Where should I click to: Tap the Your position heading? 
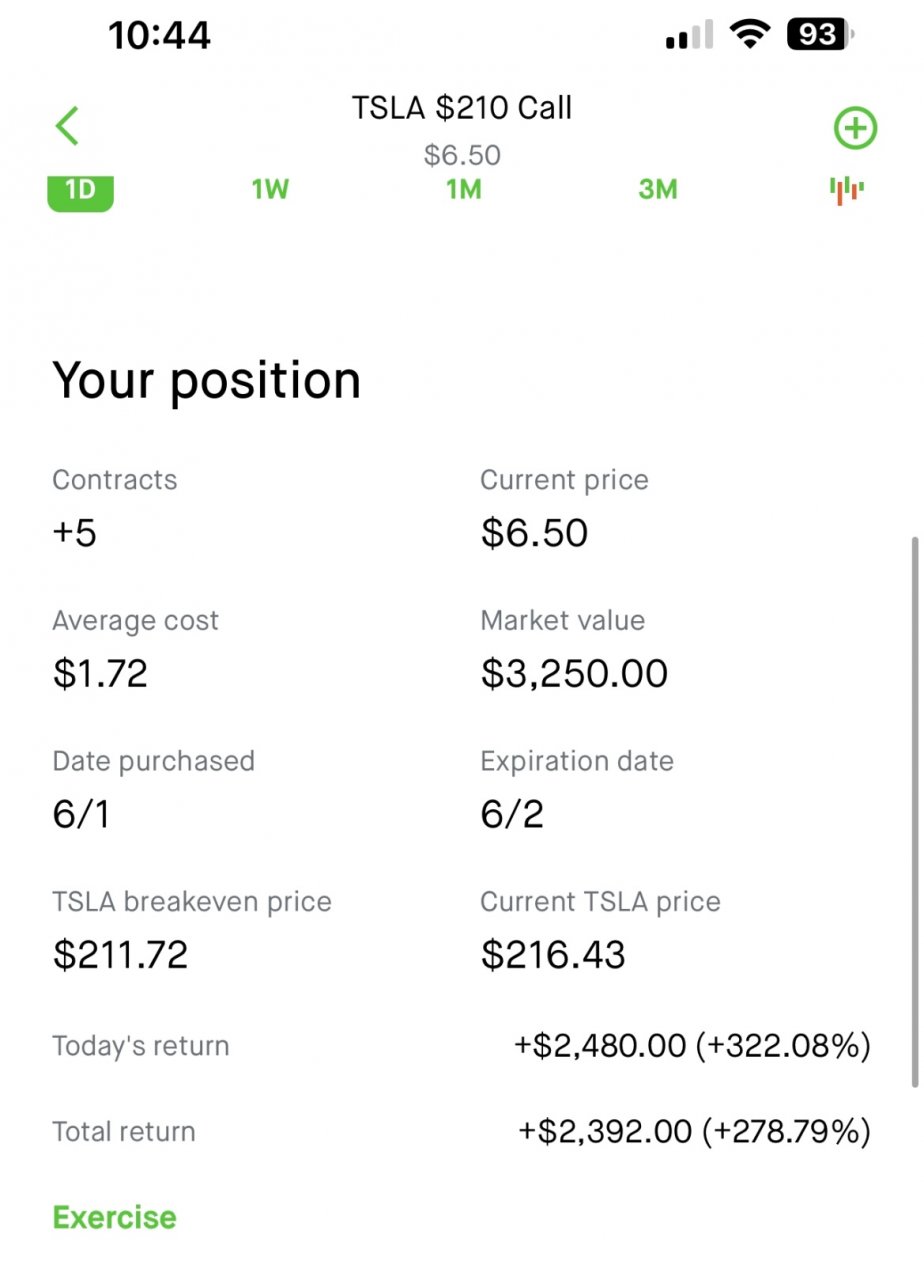pos(206,381)
